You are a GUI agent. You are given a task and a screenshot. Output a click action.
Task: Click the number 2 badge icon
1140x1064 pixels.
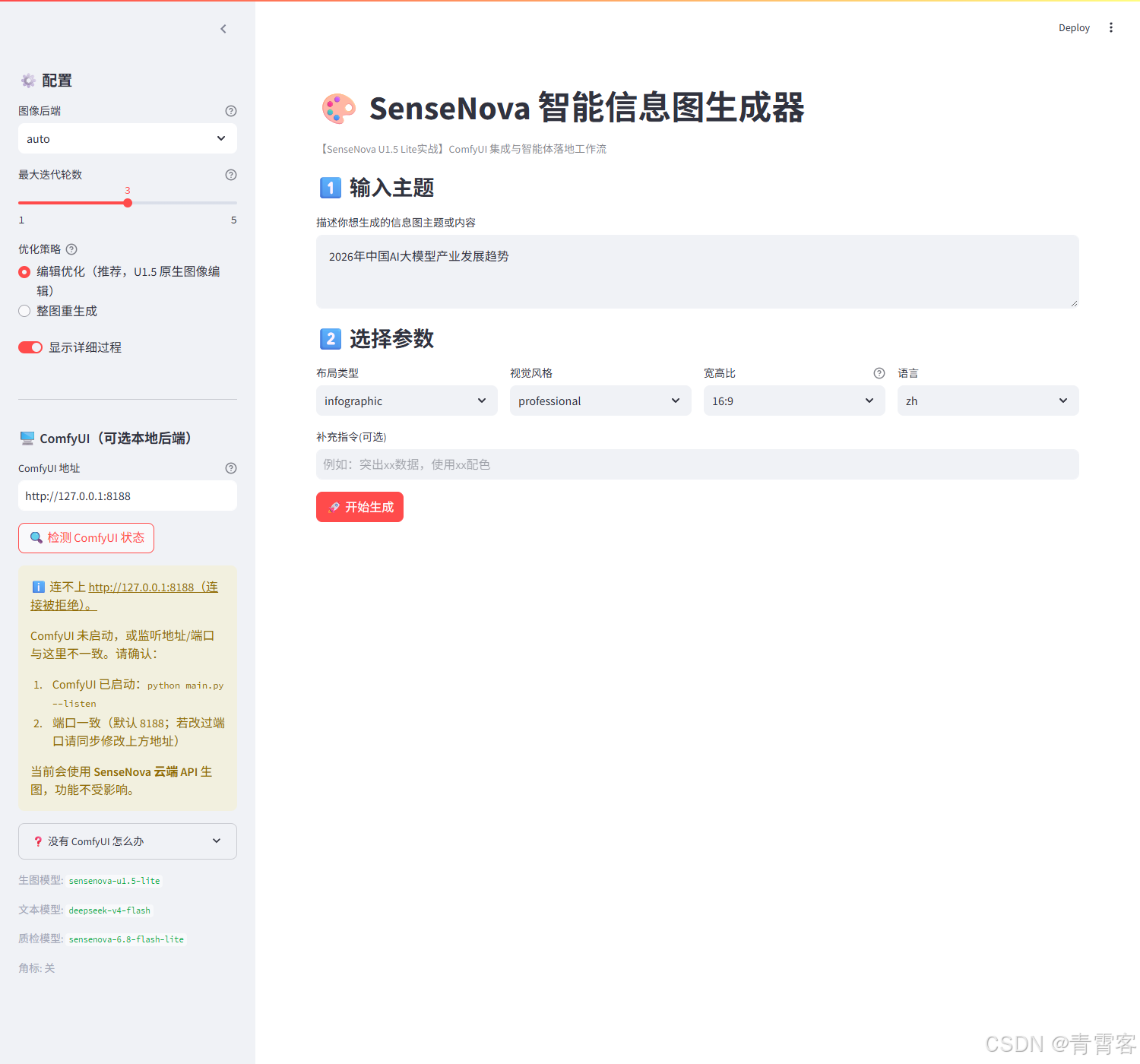pyautogui.click(x=331, y=339)
